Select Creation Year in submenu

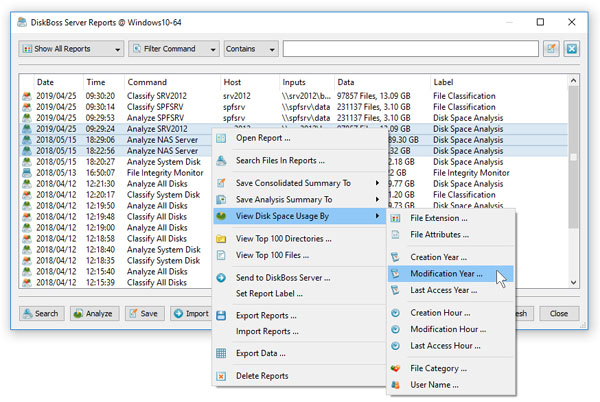451,257
